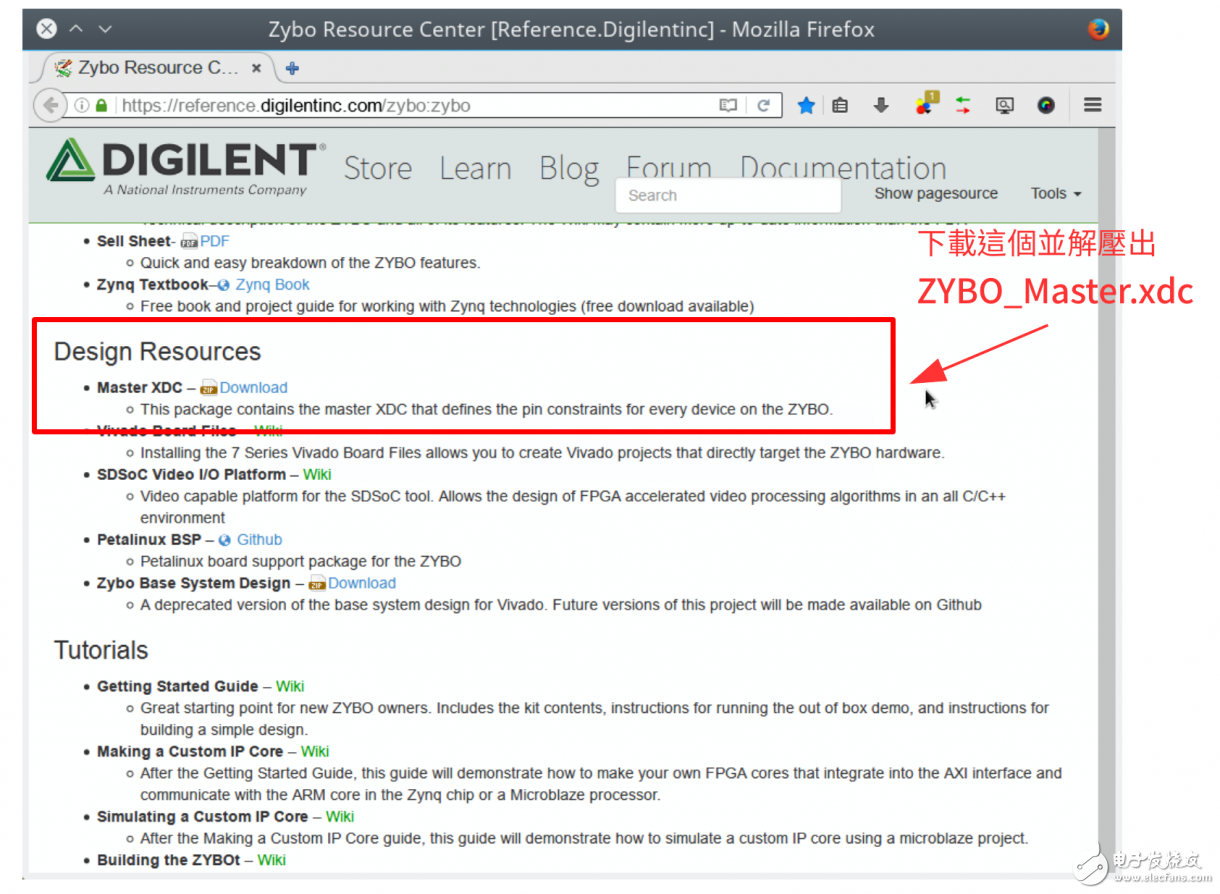Click the blue bookmark star icon
Screen dimensions: 1220x894
(x=806, y=105)
